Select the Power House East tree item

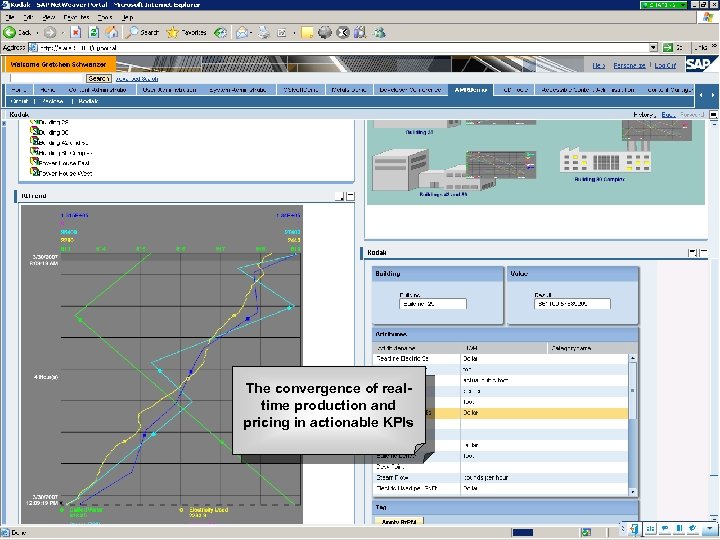point(64,163)
